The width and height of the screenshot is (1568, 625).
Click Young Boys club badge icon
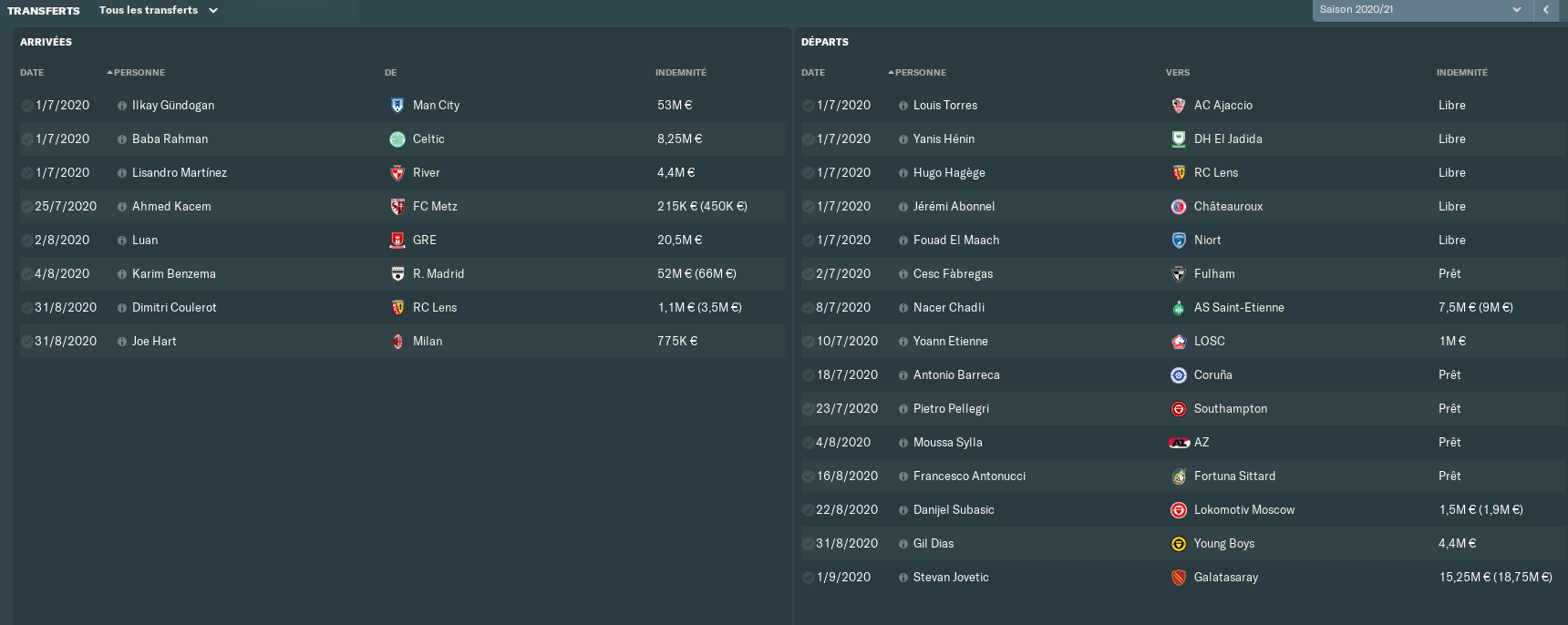[x=1179, y=544]
